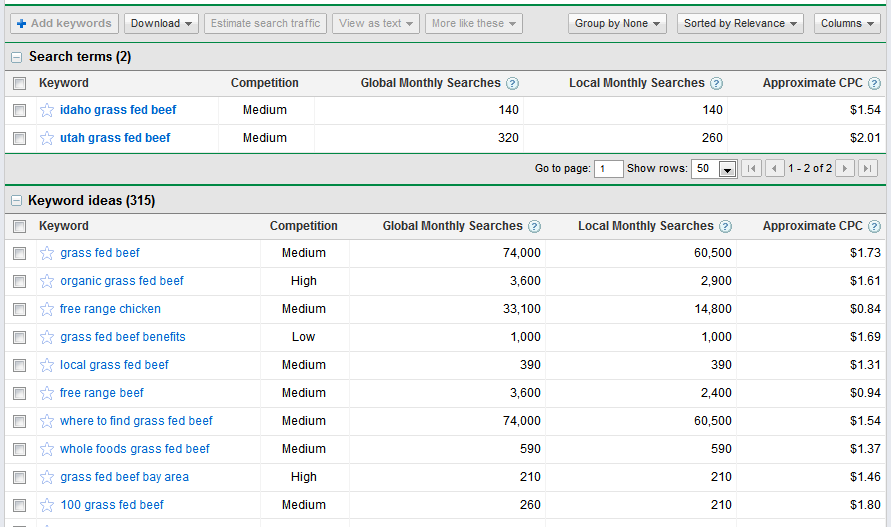Image resolution: width=891 pixels, height=527 pixels.
Task: Open the 'Sorted by Relevance' dropdown
Action: [x=741, y=23]
